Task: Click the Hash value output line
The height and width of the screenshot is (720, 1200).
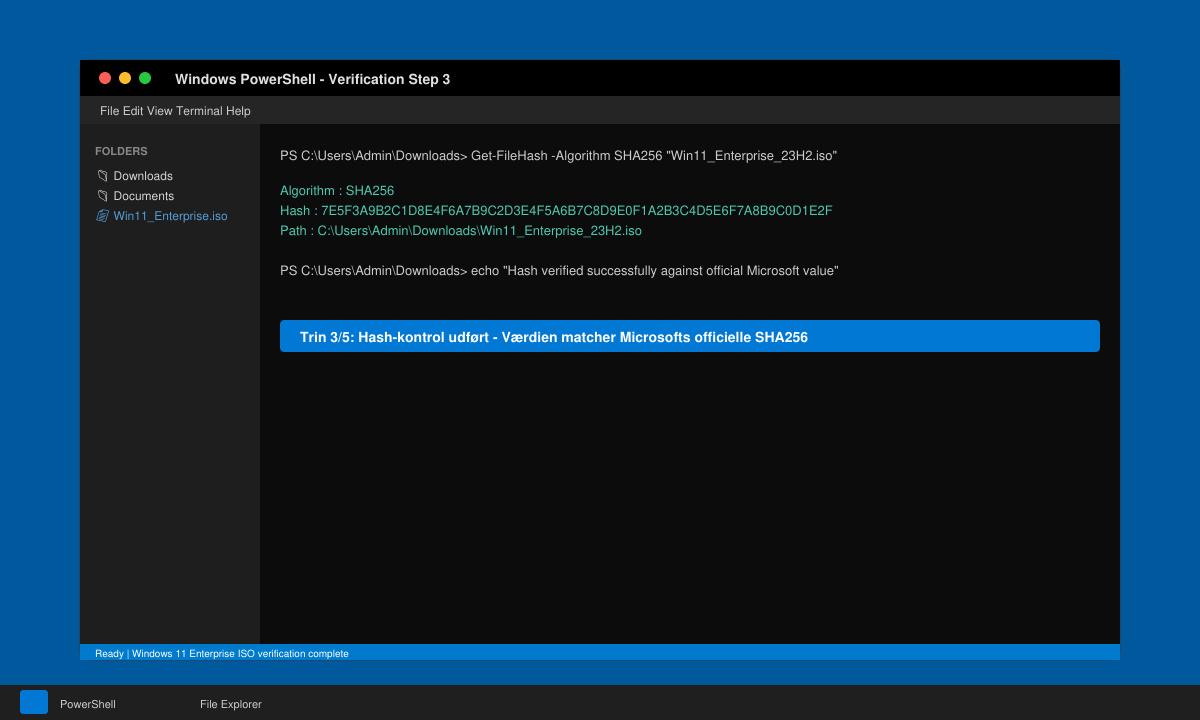Action: pyautogui.click(x=556, y=211)
